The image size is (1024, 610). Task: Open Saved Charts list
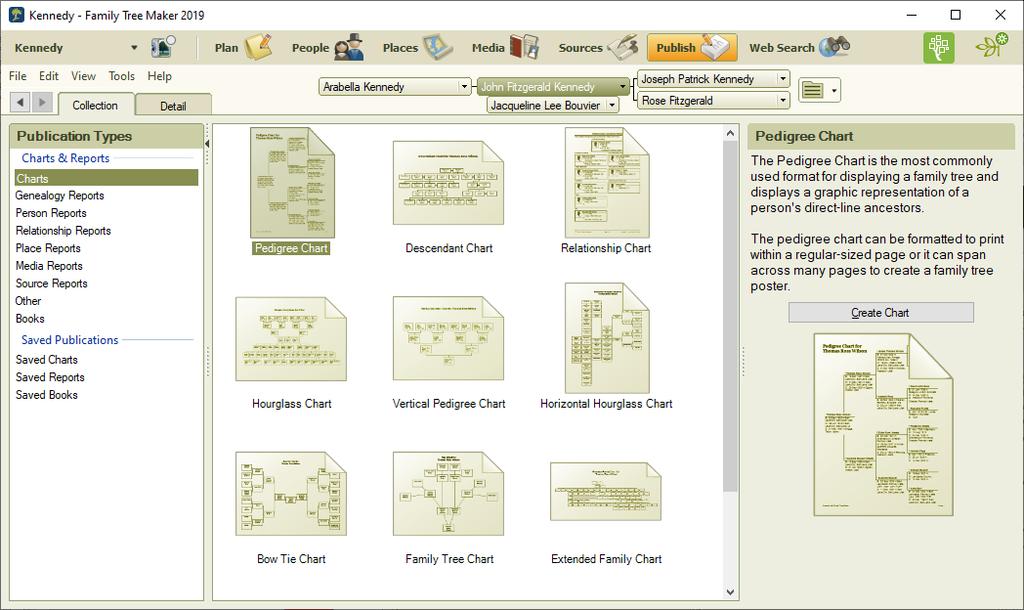(x=46, y=359)
